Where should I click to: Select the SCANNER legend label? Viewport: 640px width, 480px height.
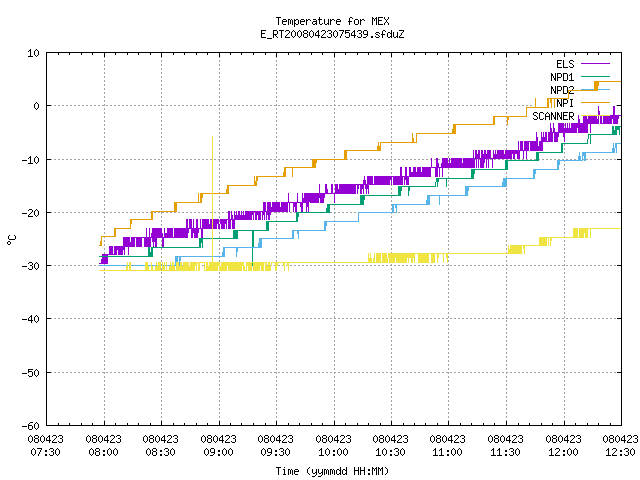tap(553, 116)
